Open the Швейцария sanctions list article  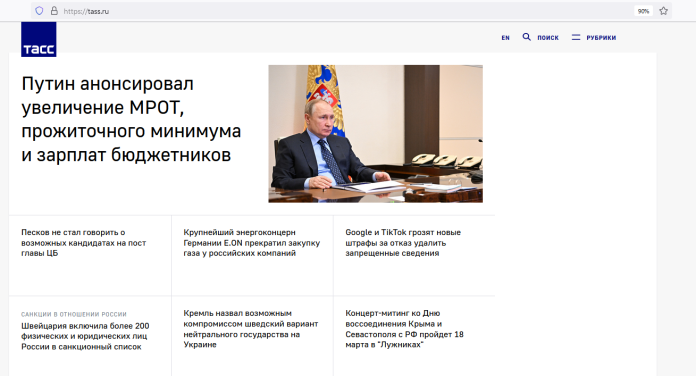(85, 336)
